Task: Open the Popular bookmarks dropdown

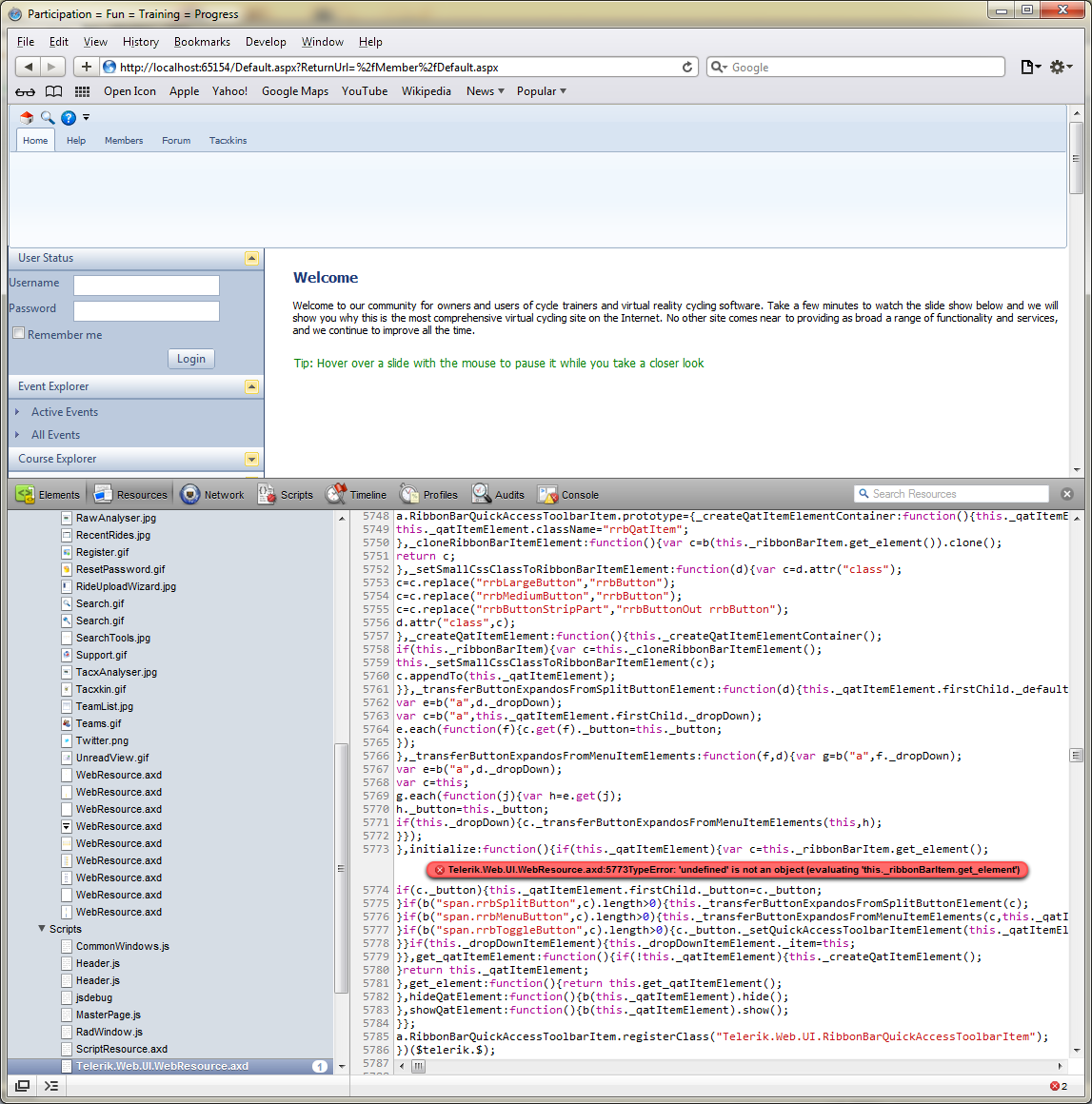Action: click(541, 91)
